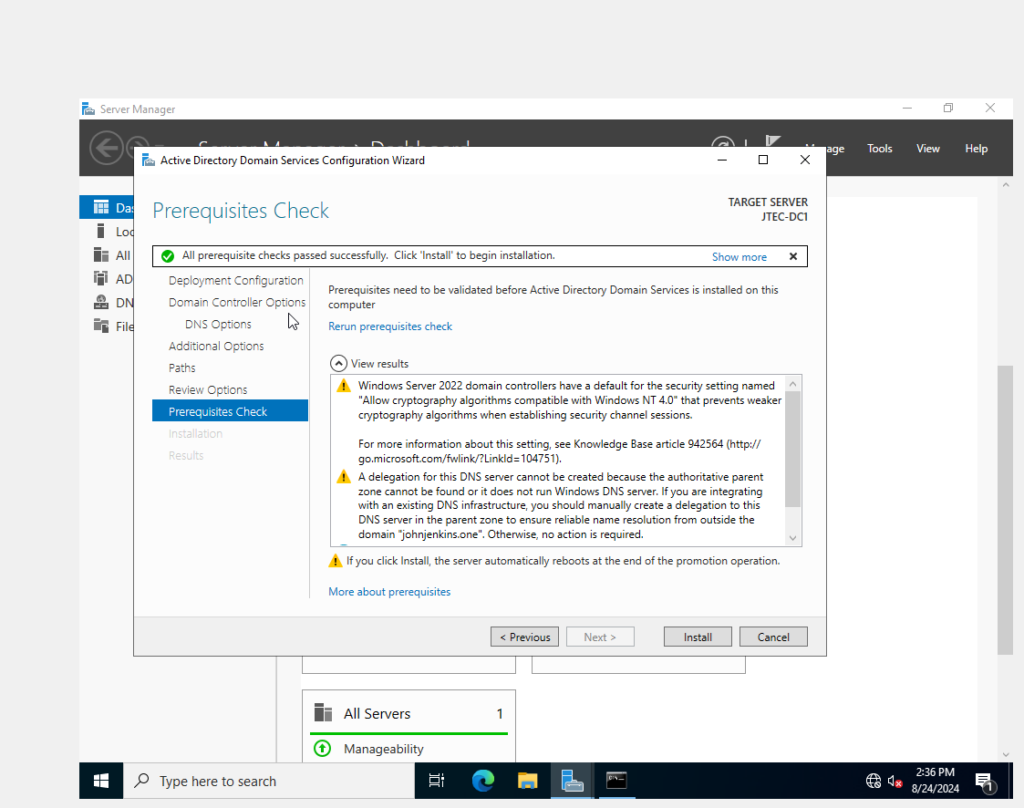Click Install to begin installation
The height and width of the screenshot is (808, 1024).
click(697, 637)
